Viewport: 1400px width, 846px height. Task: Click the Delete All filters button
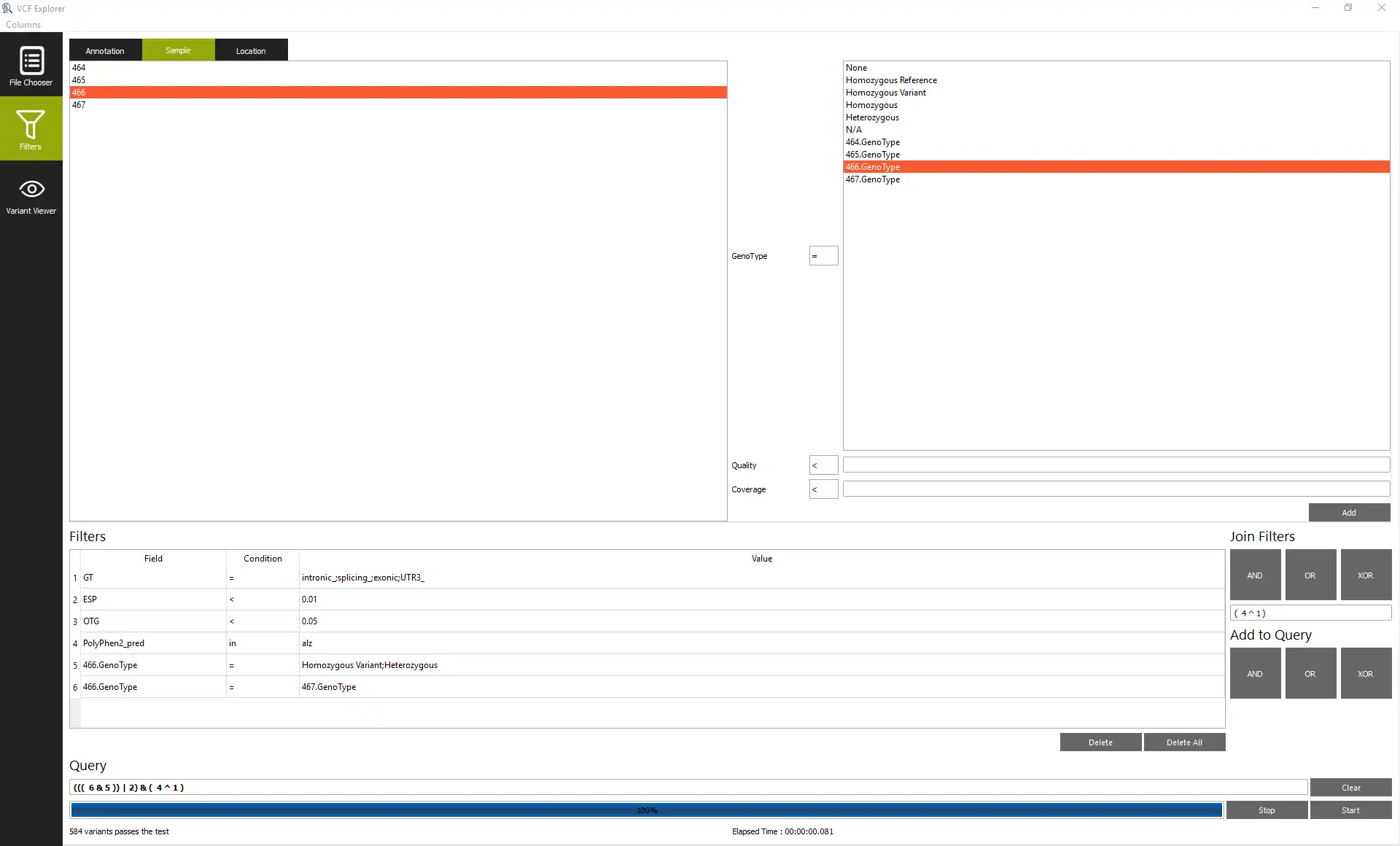(1184, 742)
